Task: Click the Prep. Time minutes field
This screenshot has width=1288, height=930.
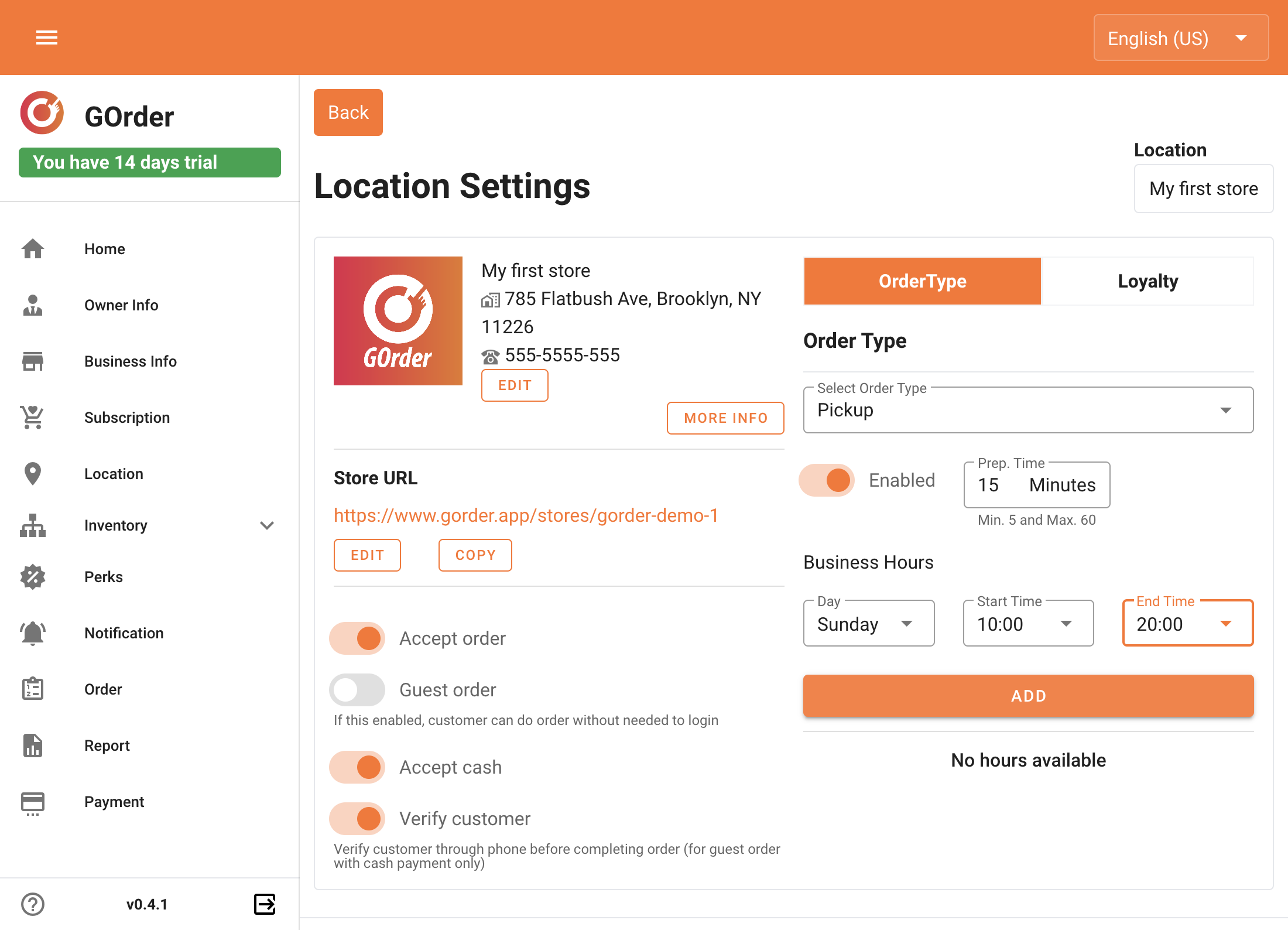Action: point(1037,485)
